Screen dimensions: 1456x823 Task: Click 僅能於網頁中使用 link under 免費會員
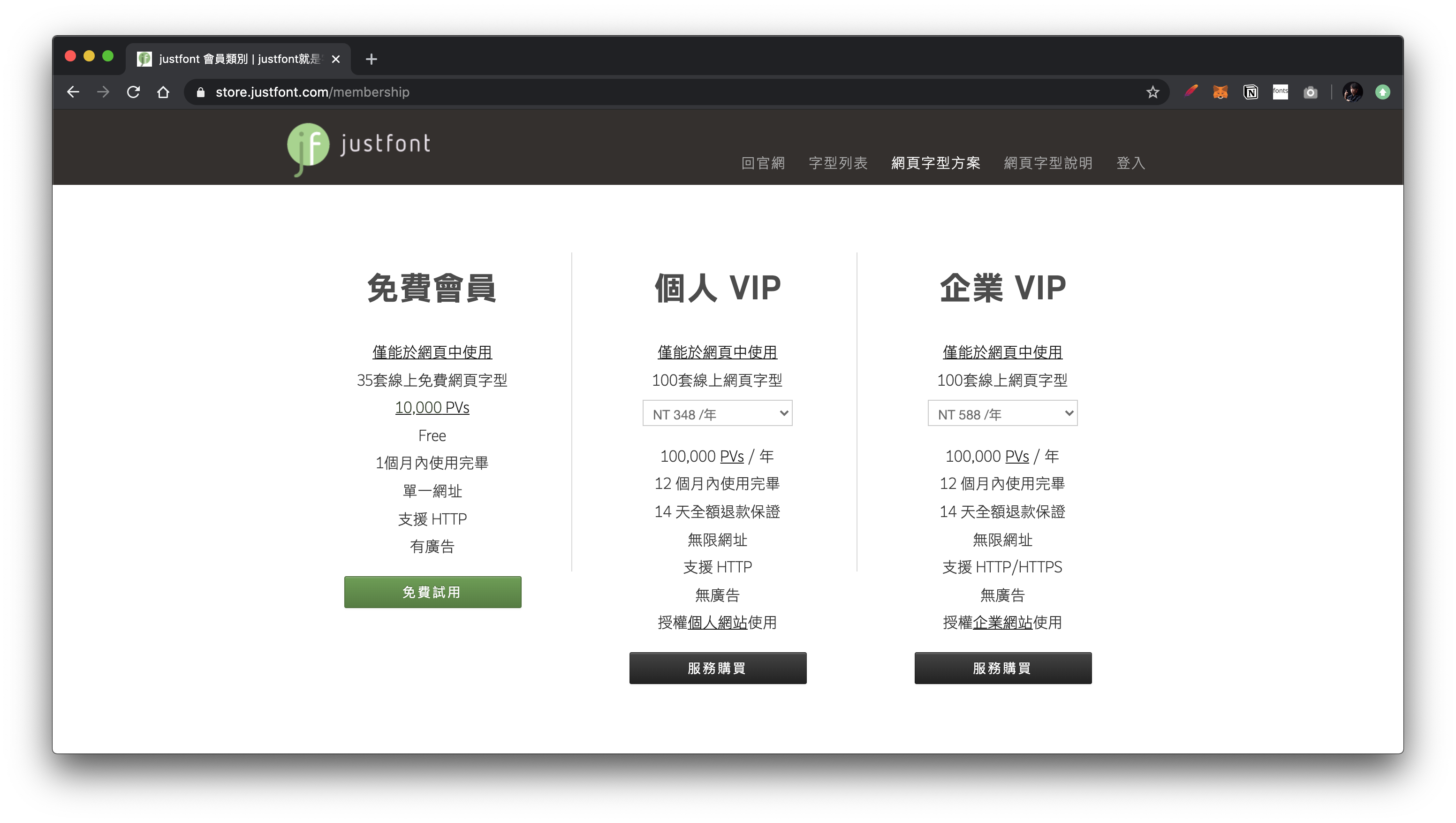(x=432, y=352)
